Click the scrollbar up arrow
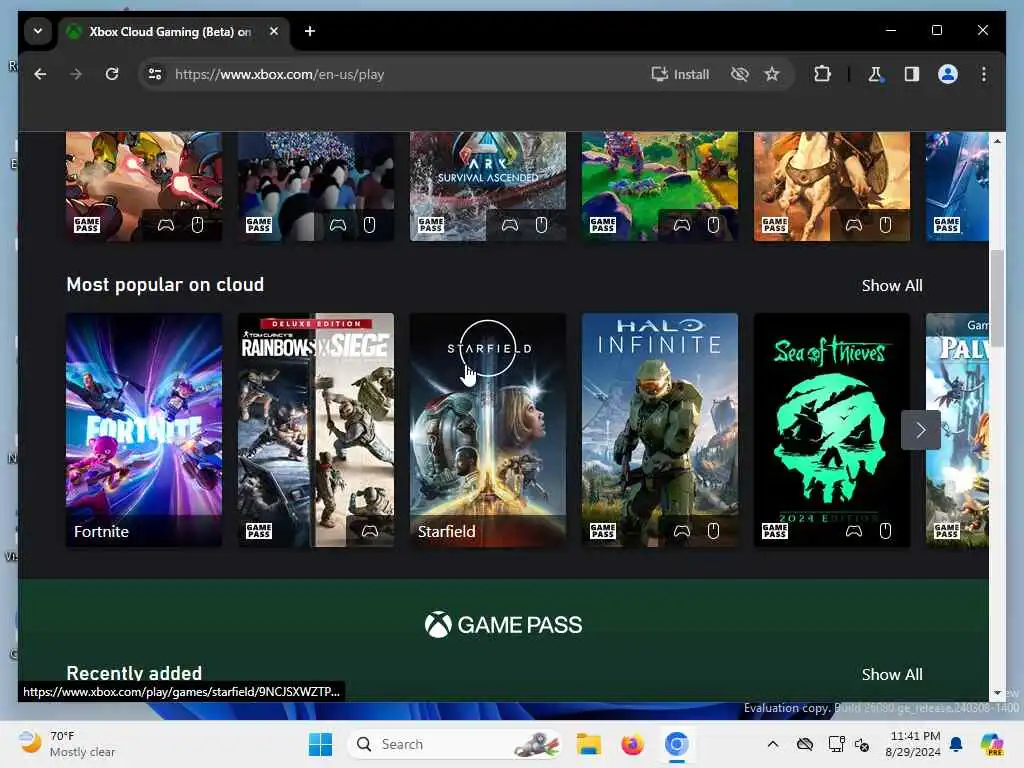 (997, 140)
